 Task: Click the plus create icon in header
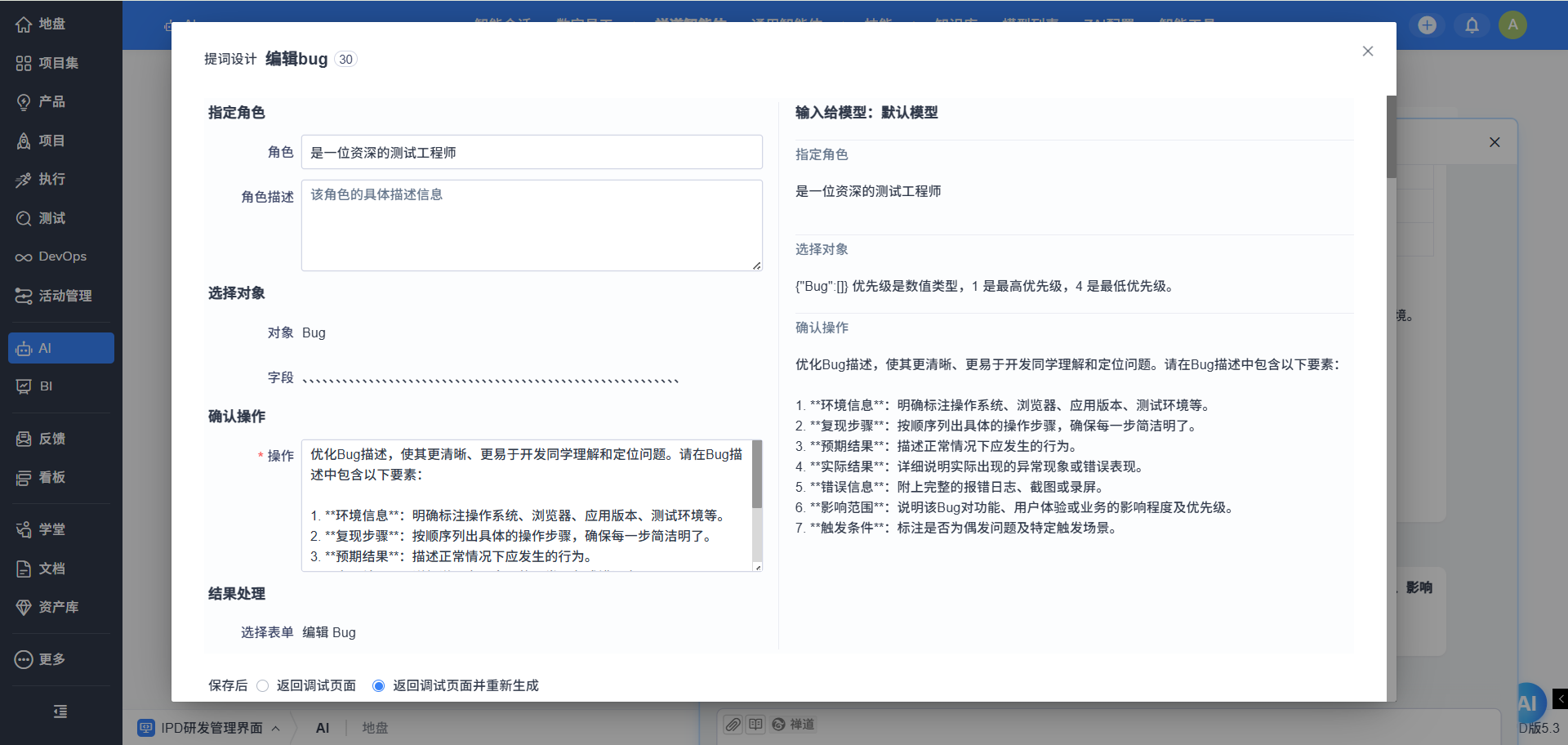coord(1427,25)
